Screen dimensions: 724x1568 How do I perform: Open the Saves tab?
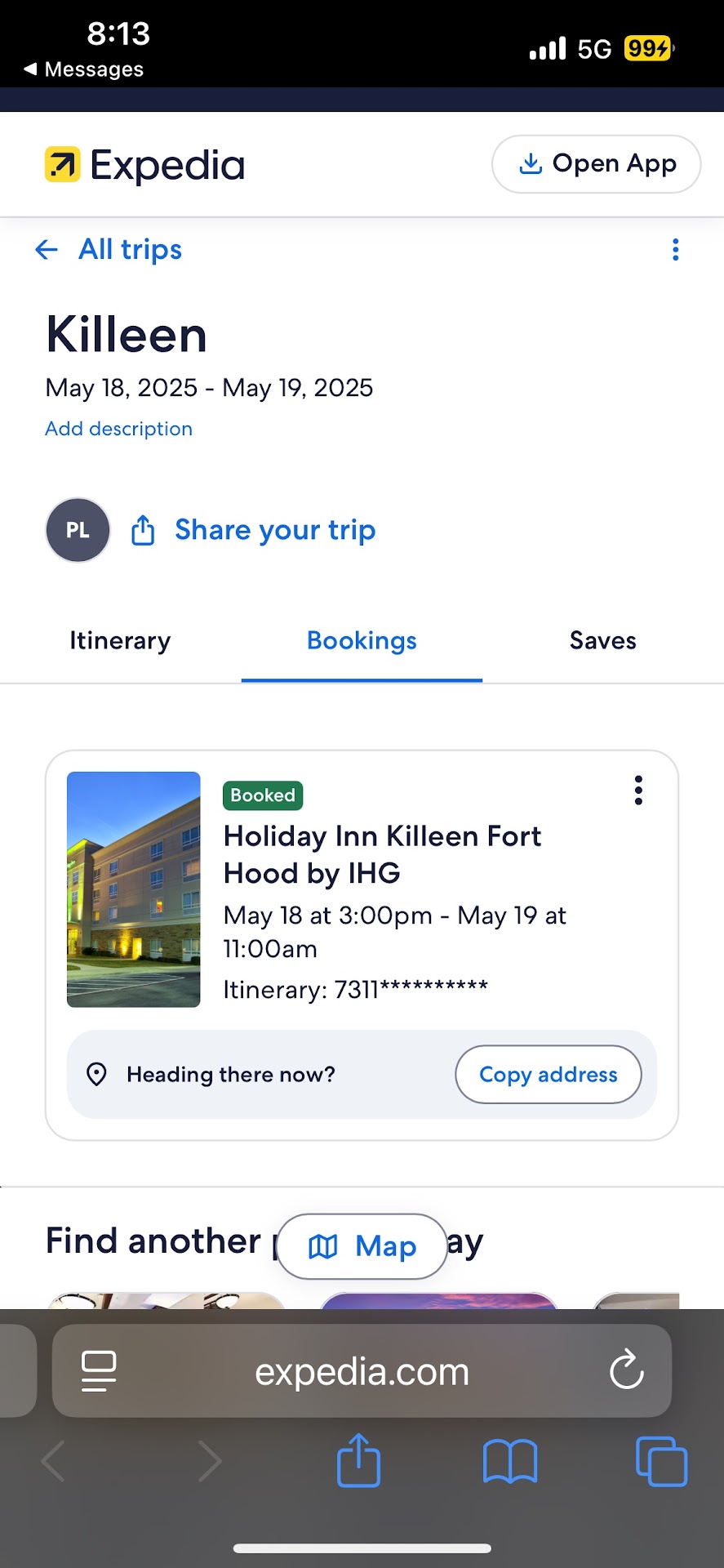602,641
